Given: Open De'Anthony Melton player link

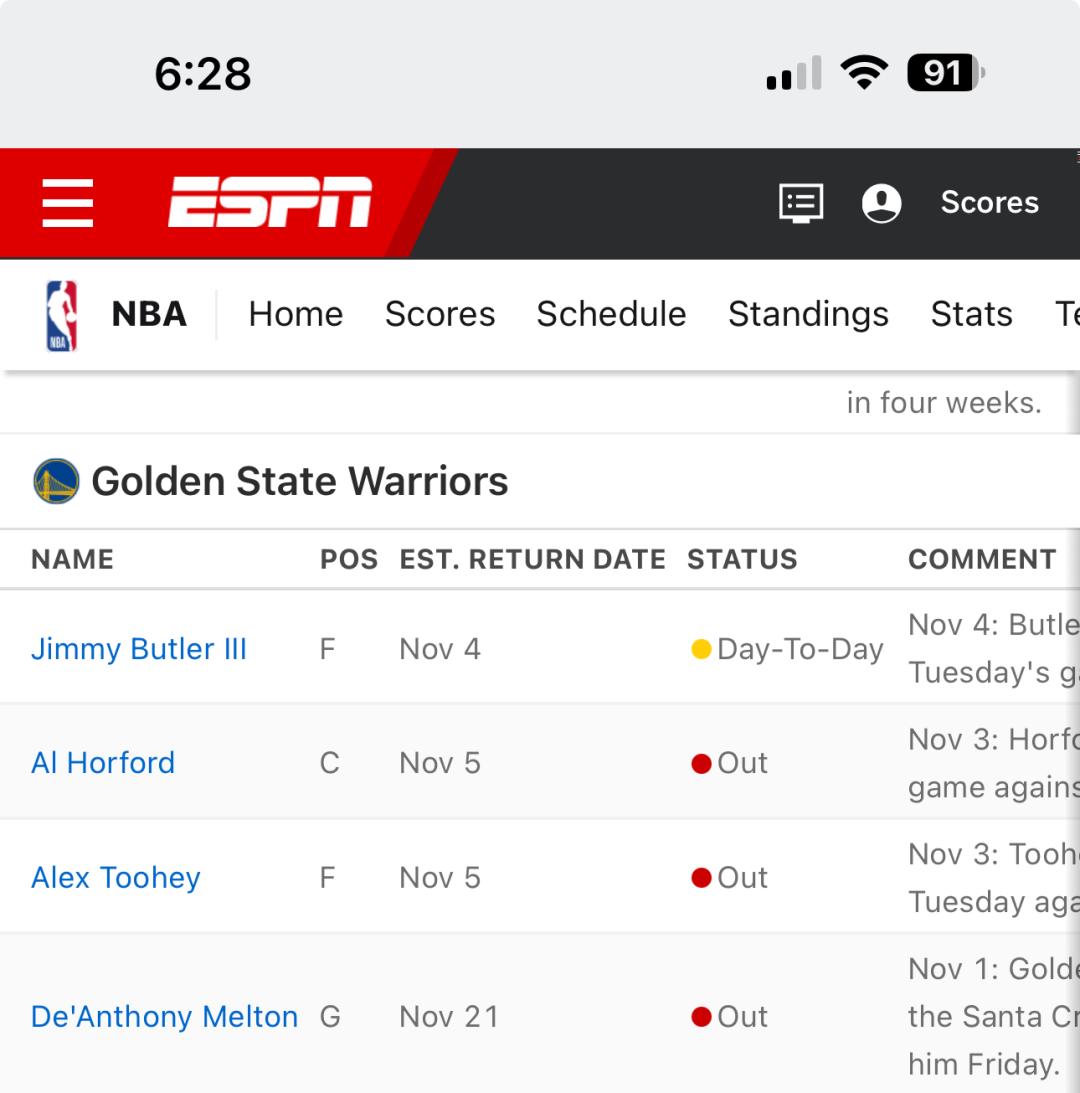Looking at the screenshot, I should coord(164,1017).
